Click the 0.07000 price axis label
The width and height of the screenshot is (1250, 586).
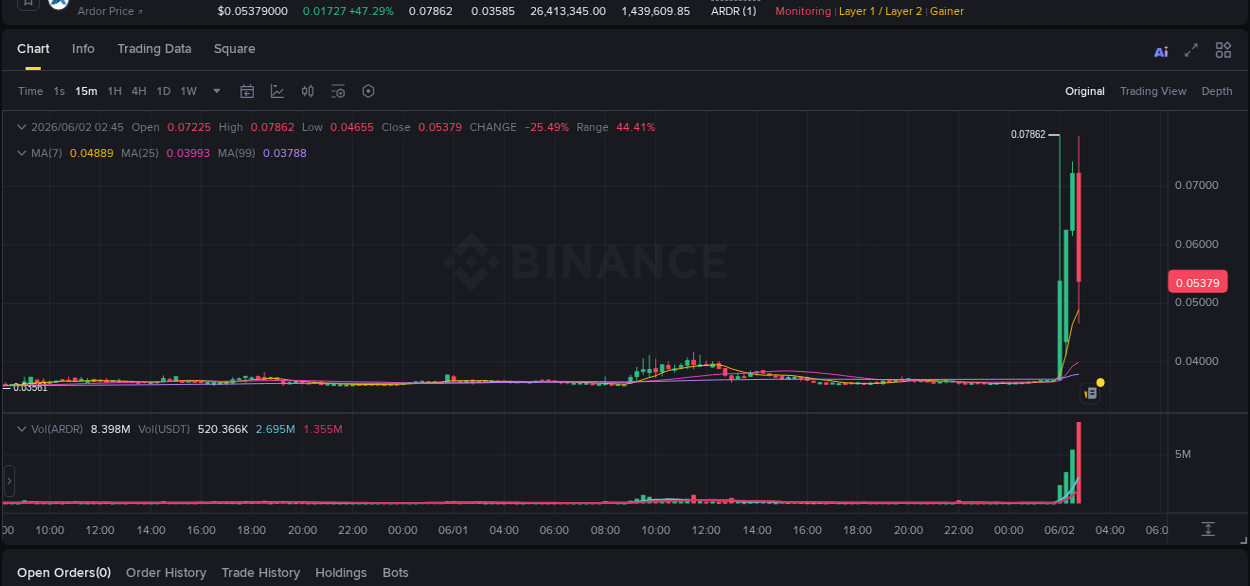pos(1197,185)
